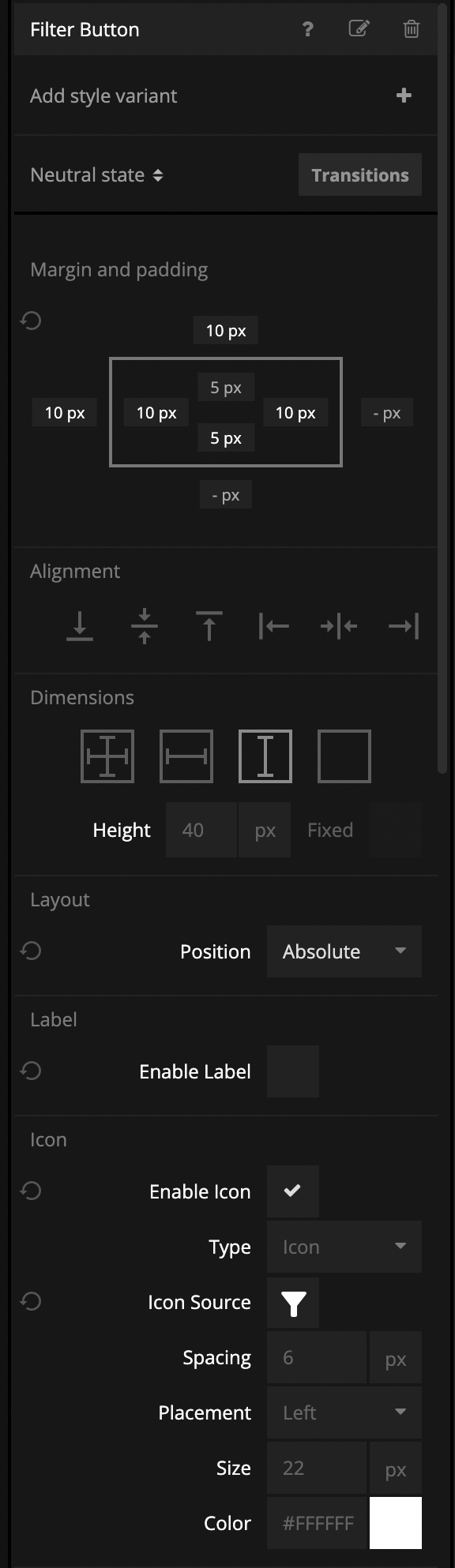The height and width of the screenshot is (1568, 455).
Task: Toggle the Fixed height checkbox
Action: click(x=396, y=830)
